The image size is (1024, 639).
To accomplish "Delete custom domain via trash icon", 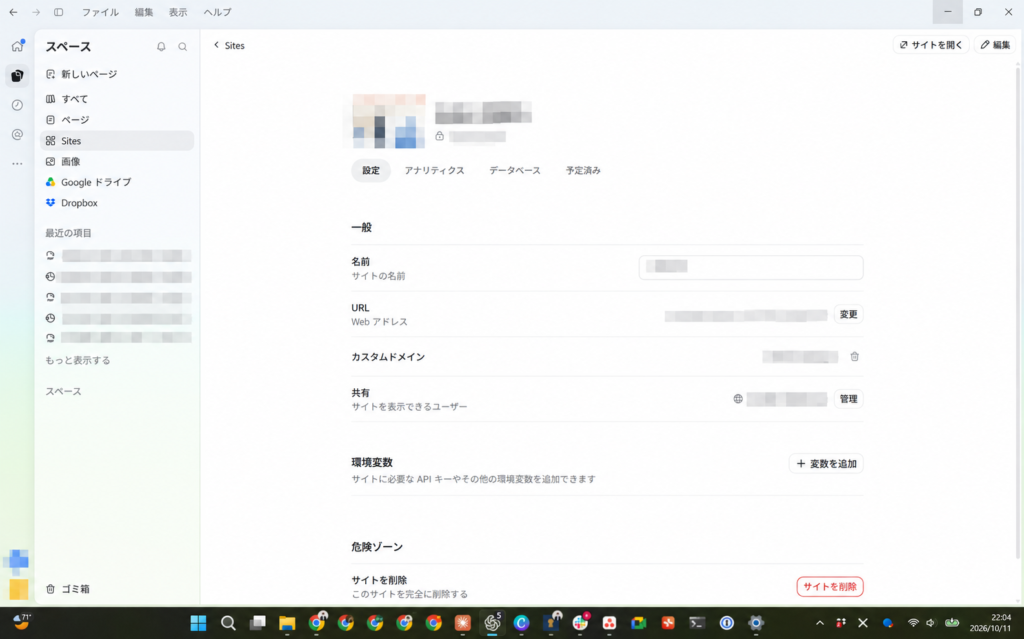I will 854,357.
